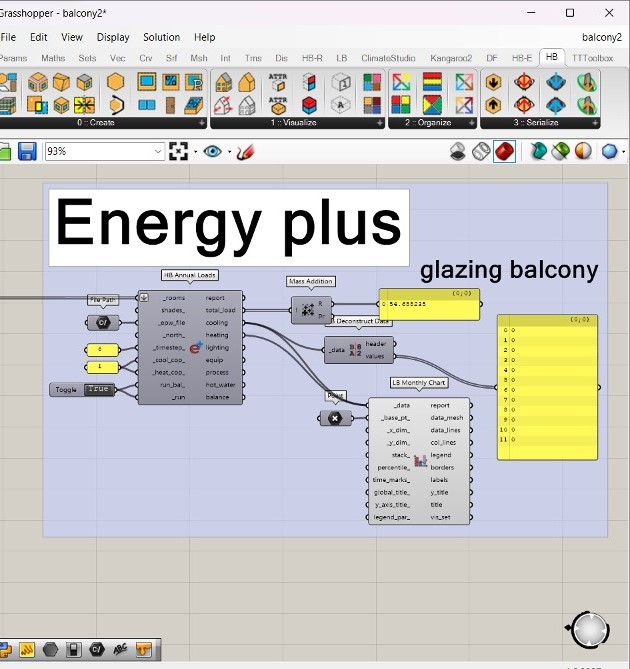Viewport: 630px width, 669px height.
Task: Click the yellow panel with value 6
Action: [102, 350]
